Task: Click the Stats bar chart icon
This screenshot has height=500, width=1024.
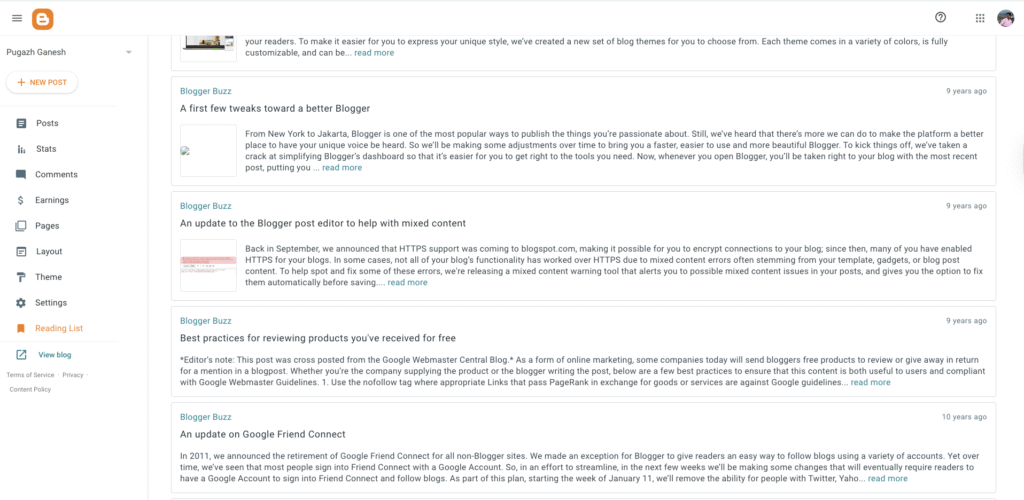Action: (21, 149)
